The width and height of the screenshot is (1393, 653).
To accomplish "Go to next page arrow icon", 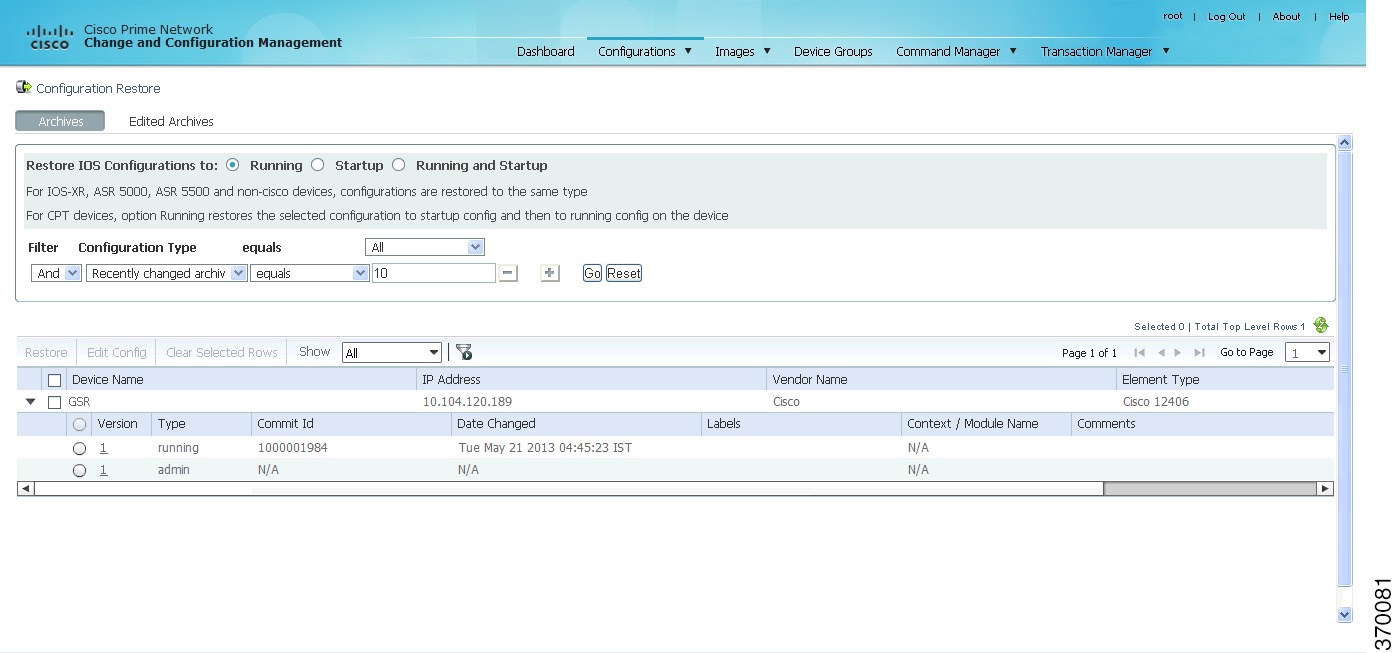I will (1178, 352).
